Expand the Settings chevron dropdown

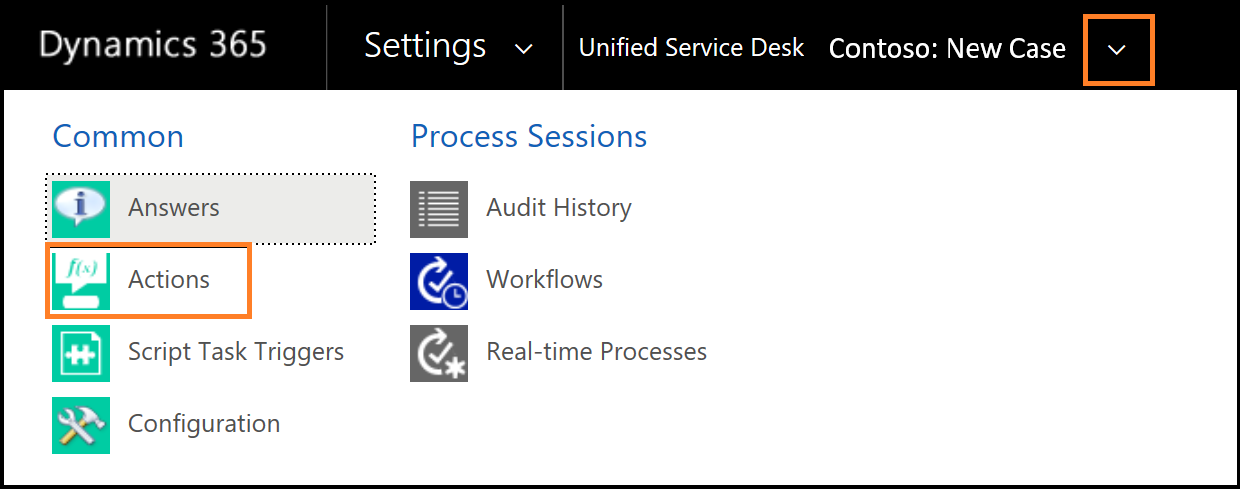coord(523,49)
